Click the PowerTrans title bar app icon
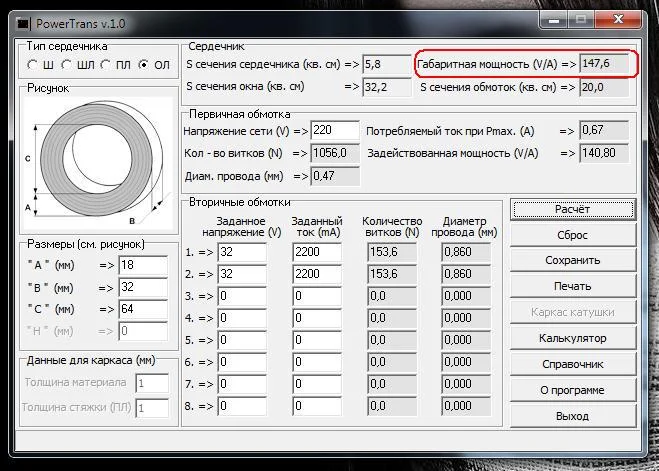659x471 pixels. 24,24
